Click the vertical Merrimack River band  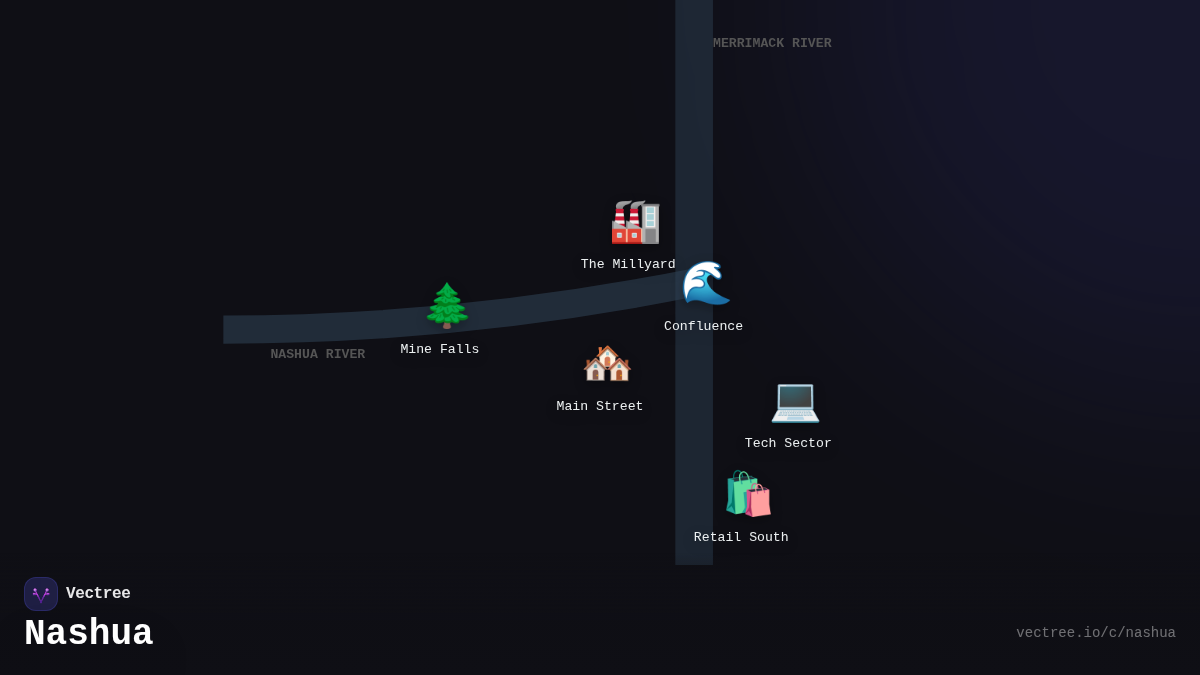694,130
